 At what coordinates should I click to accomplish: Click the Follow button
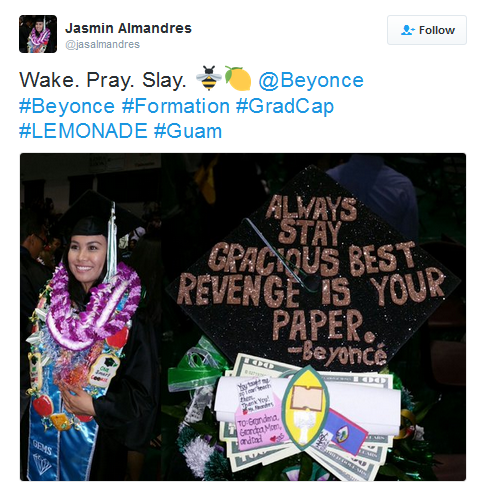pos(427,30)
